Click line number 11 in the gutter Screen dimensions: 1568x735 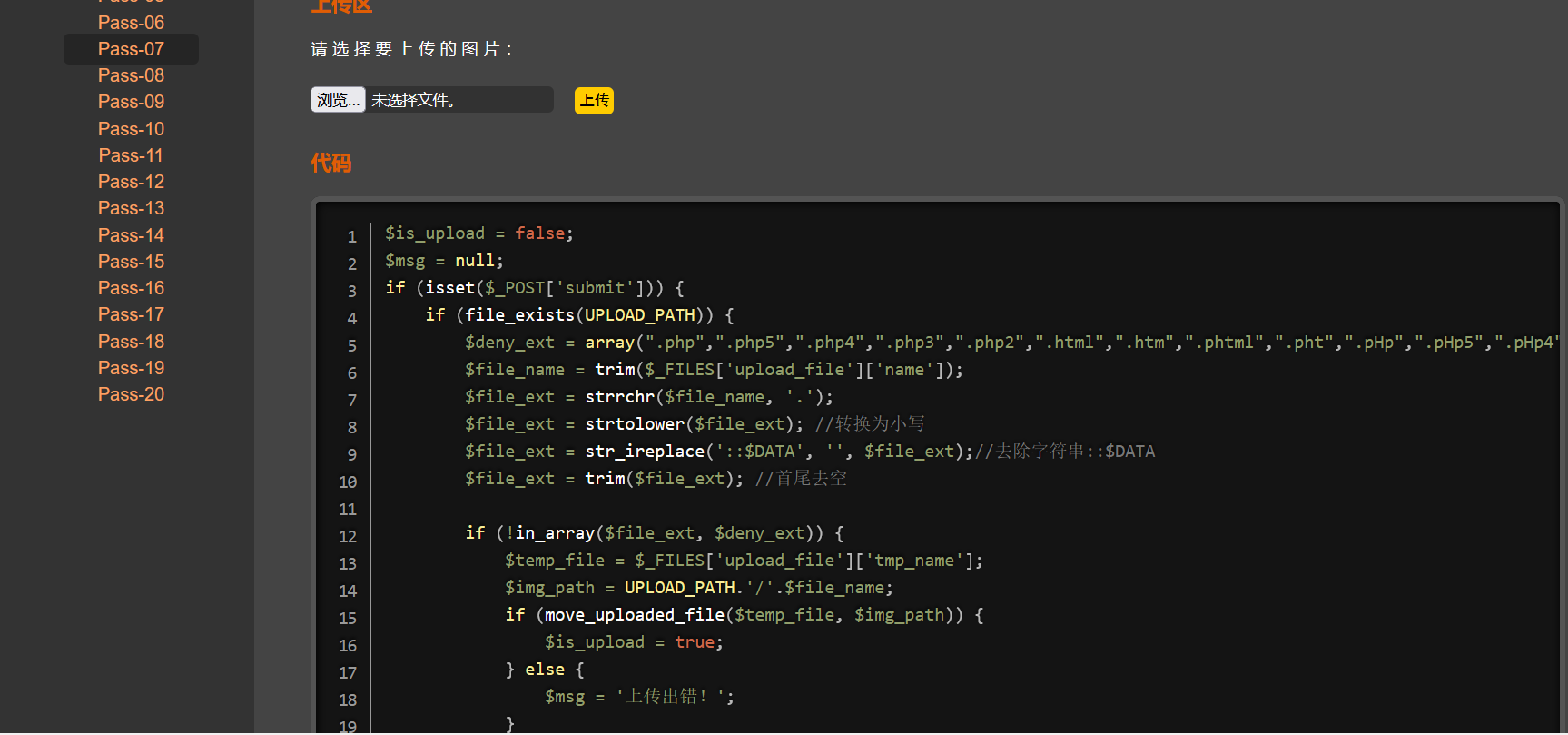tap(348, 510)
